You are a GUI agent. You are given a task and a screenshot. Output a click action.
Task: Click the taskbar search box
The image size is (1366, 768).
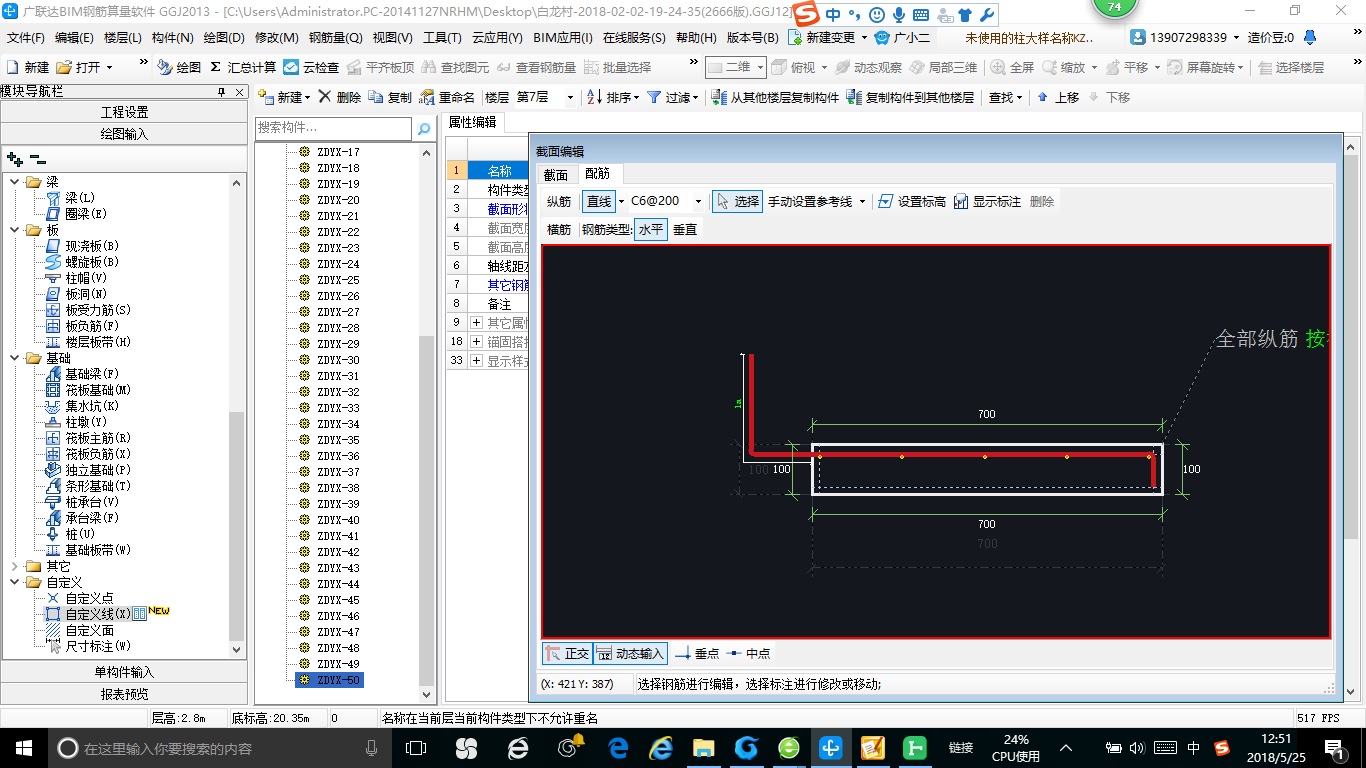pyautogui.click(x=218, y=748)
